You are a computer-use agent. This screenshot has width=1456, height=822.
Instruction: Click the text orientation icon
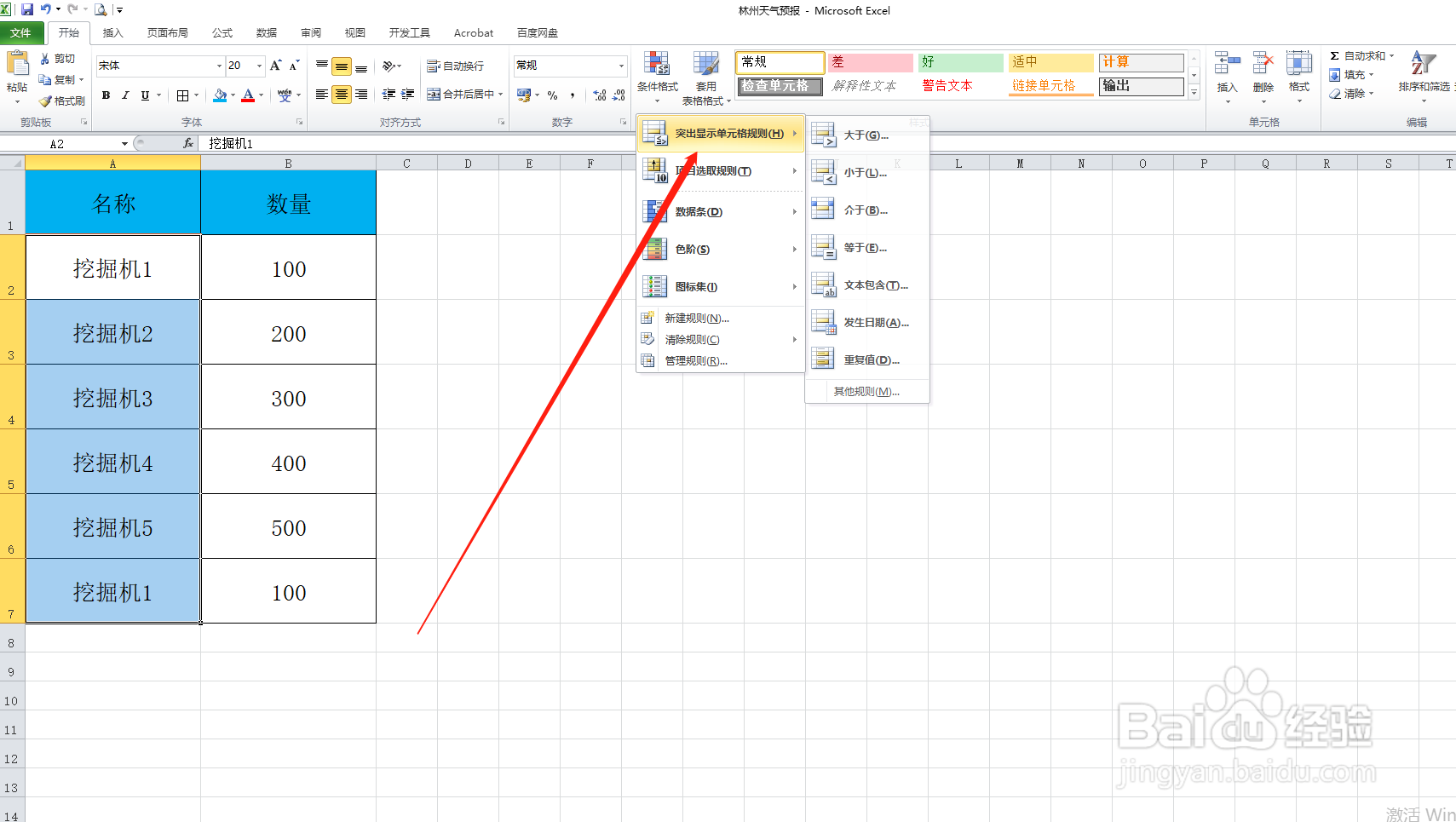tap(389, 66)
